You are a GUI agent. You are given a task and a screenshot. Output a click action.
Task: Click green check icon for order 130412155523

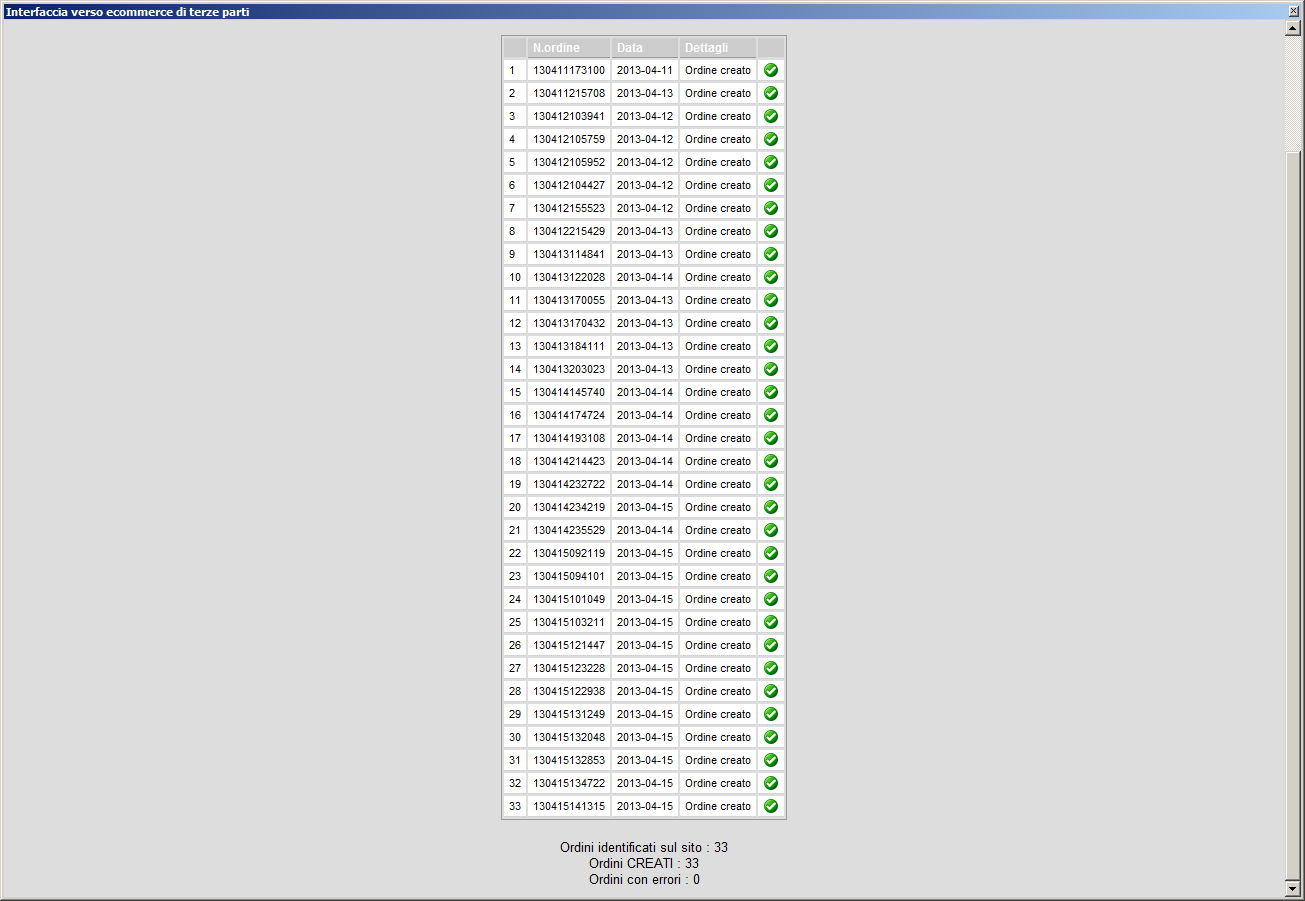(x=771, y=208)
